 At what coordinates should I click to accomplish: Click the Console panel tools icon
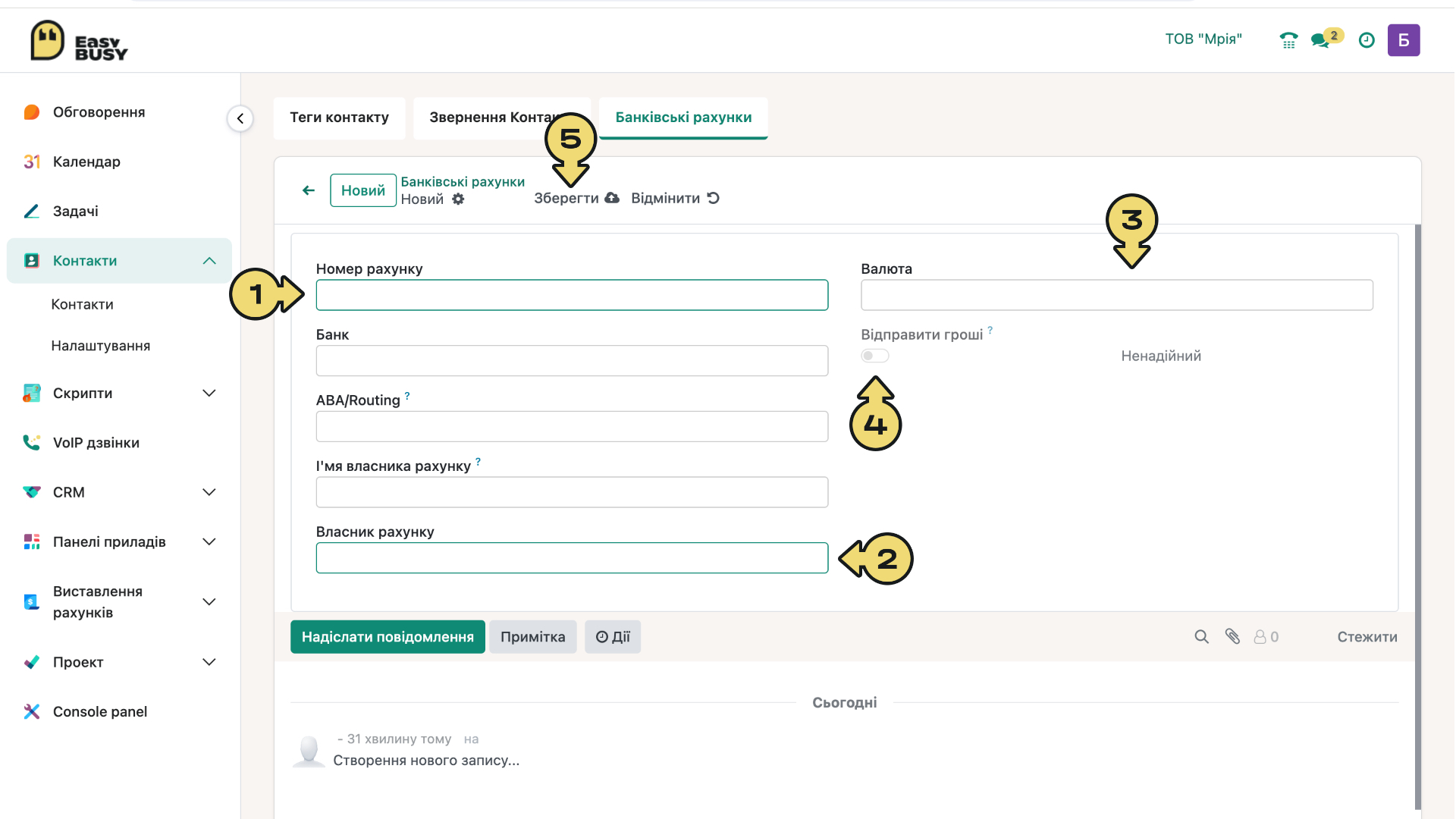(32, 711)
